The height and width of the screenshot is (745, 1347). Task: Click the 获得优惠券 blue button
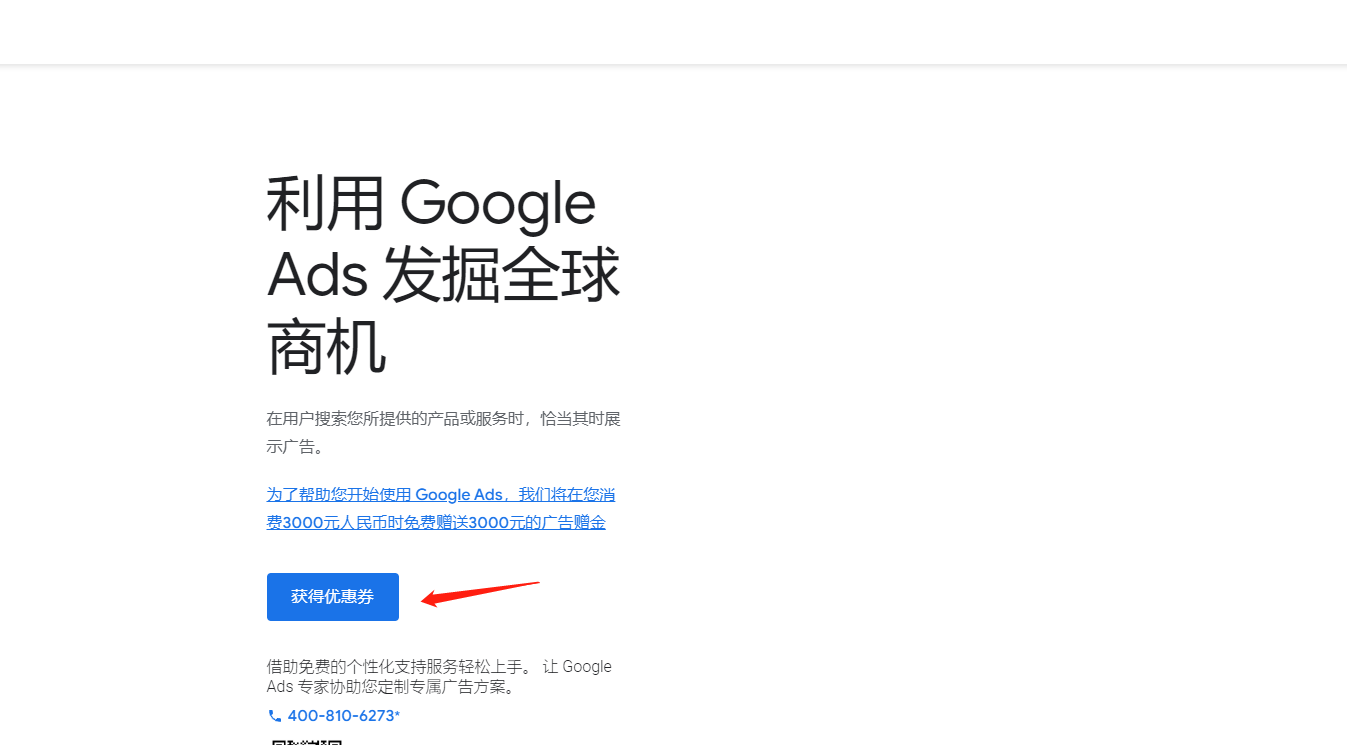(x=333, y=597)
